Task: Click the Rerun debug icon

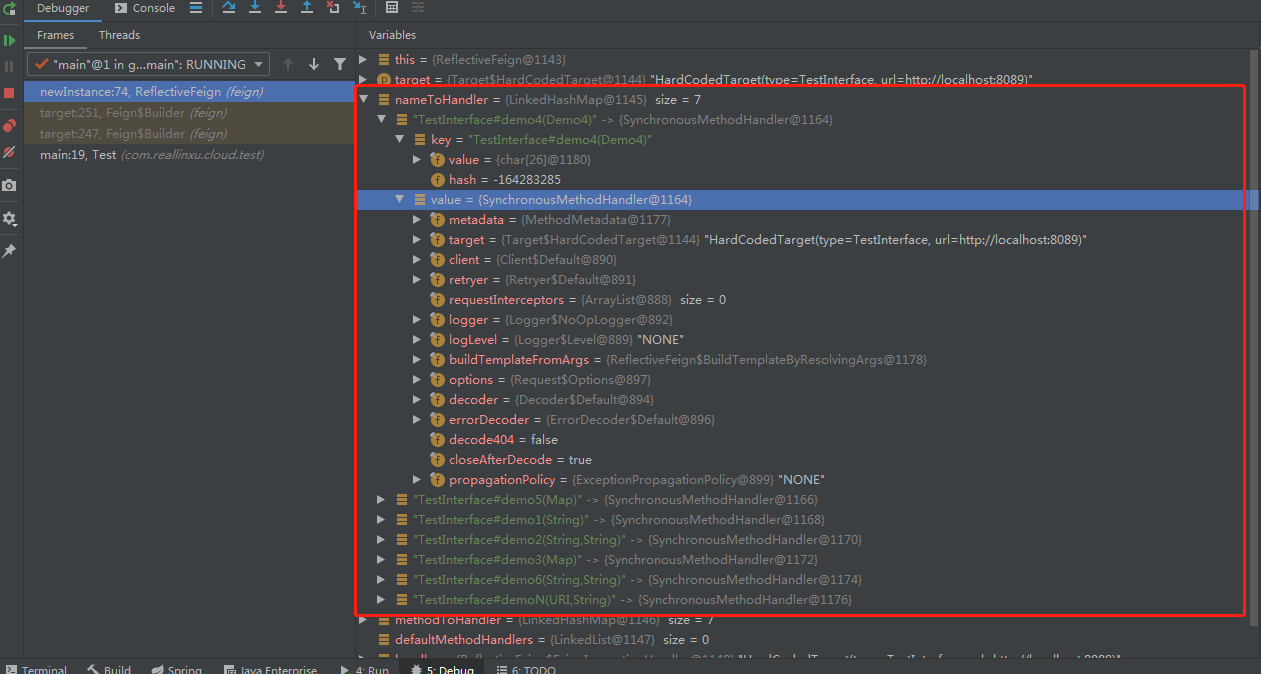Action: [8, 8]
